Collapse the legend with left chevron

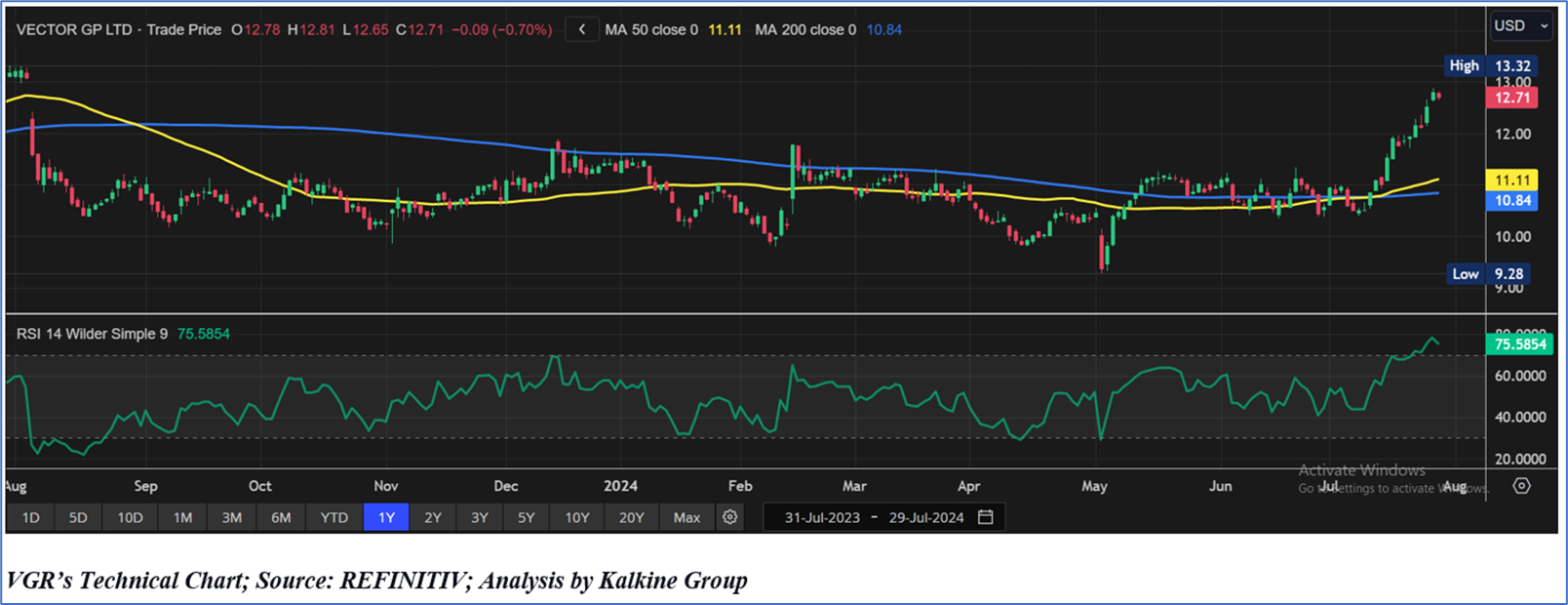[x=582, y=29]
